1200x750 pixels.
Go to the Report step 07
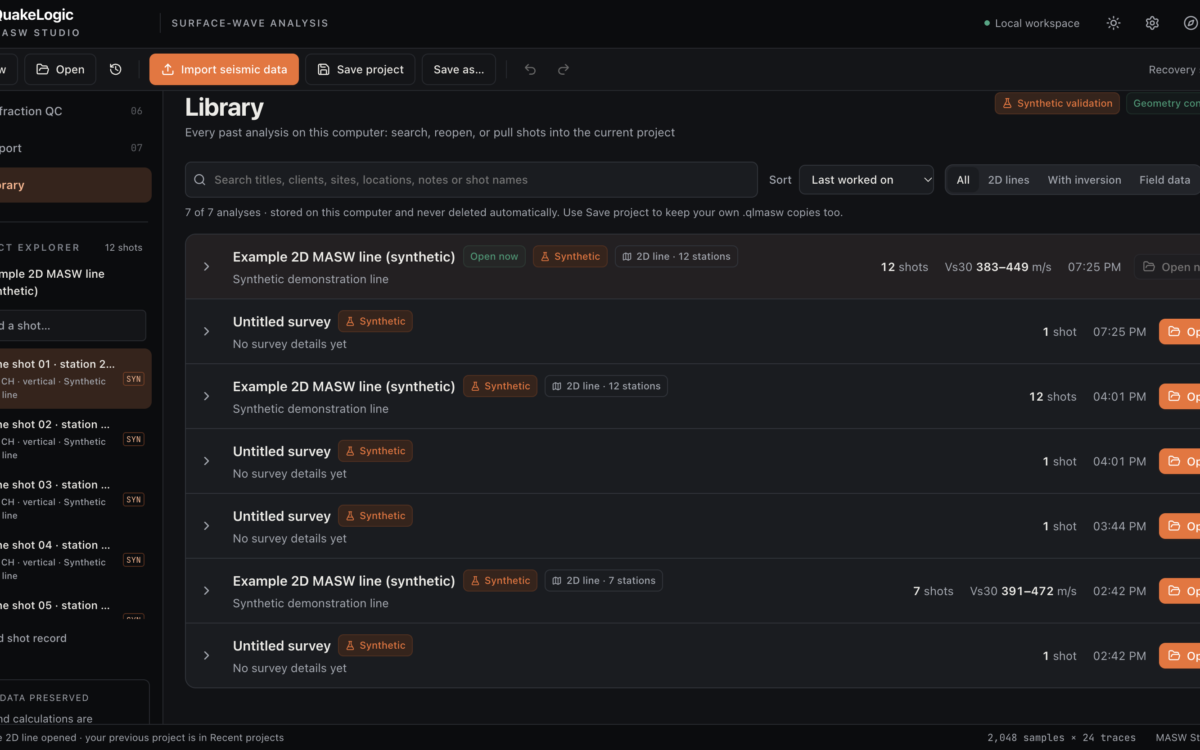coord(76,148)
